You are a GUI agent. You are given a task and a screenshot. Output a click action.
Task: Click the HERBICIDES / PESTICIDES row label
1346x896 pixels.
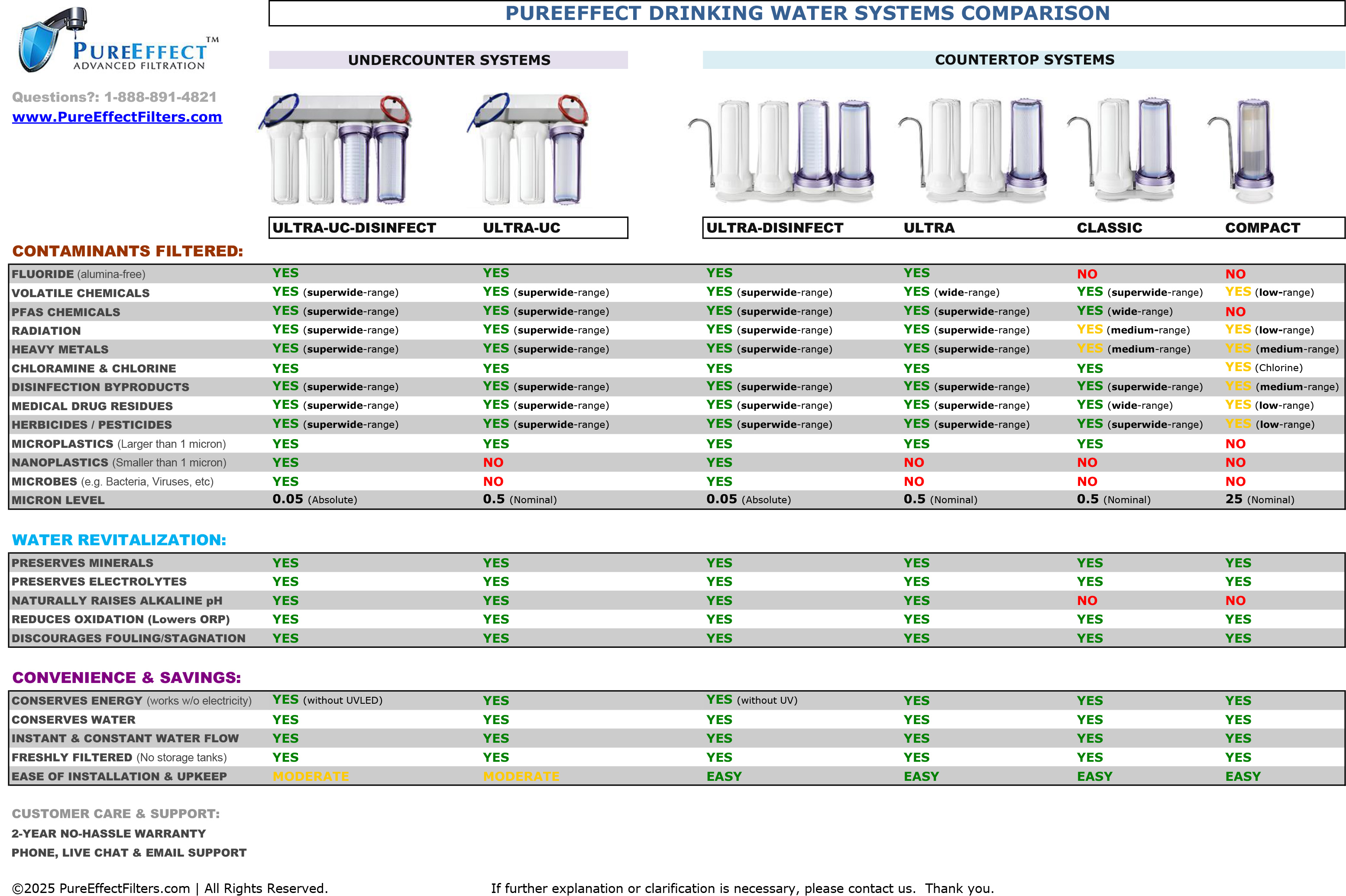pyautogui.click(x=92, y=425)
